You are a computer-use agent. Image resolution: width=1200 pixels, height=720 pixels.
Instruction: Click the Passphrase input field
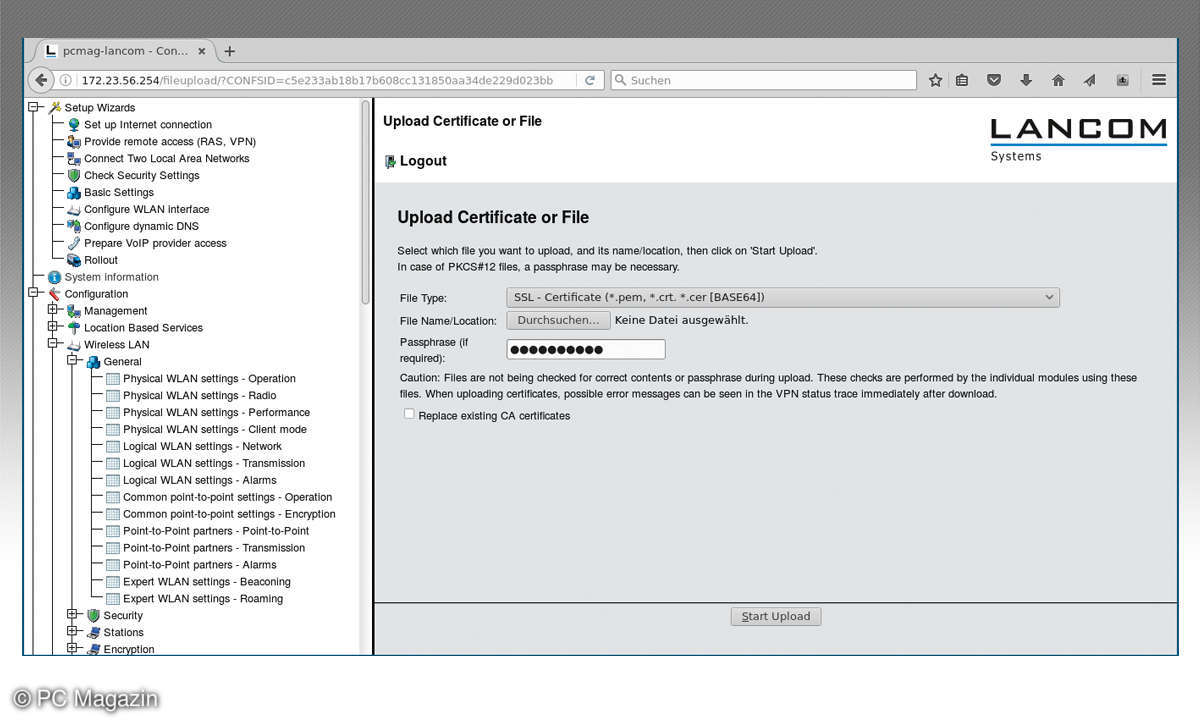point(586,349)
